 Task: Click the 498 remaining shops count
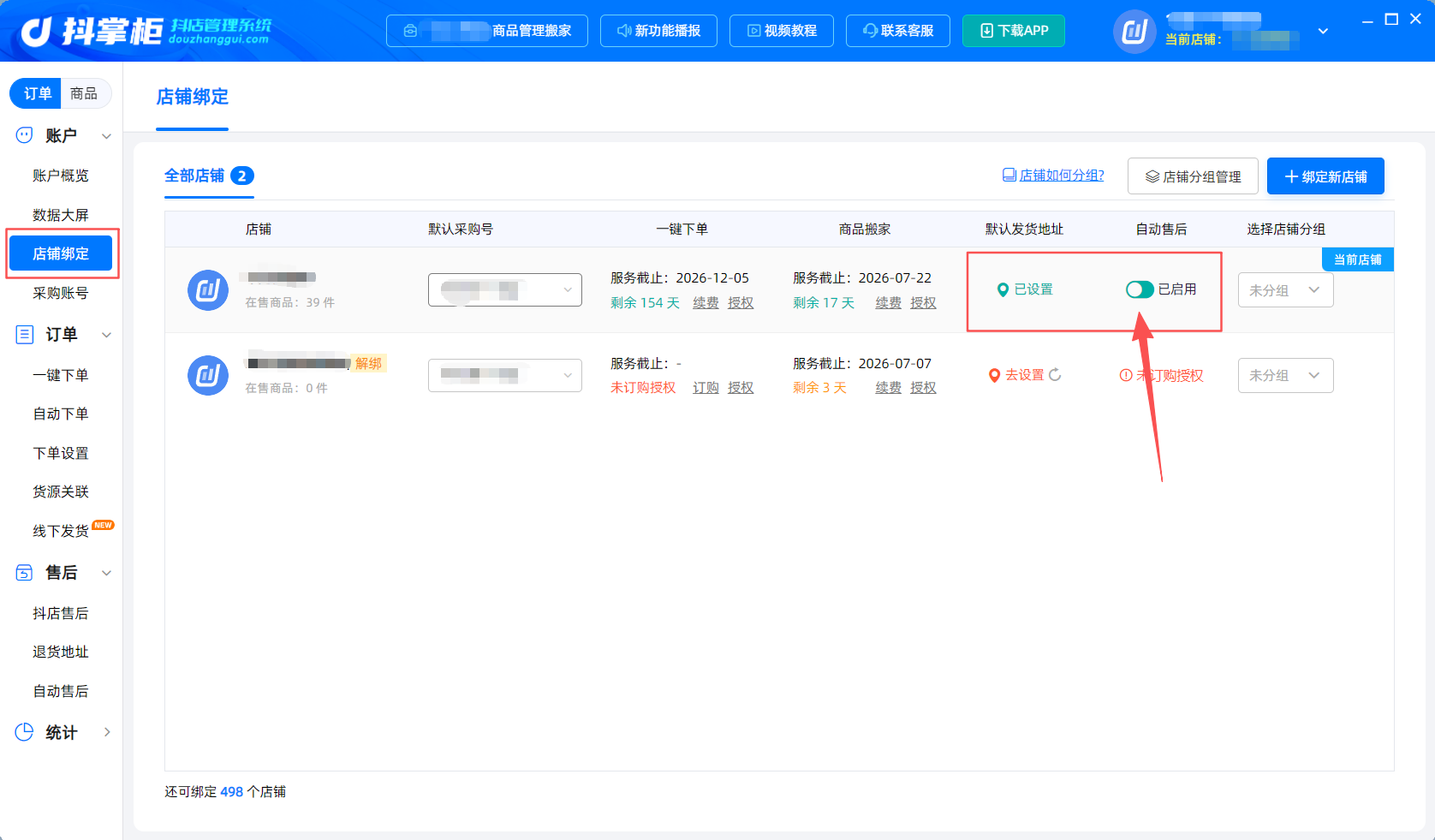click(x=231, y=792)
